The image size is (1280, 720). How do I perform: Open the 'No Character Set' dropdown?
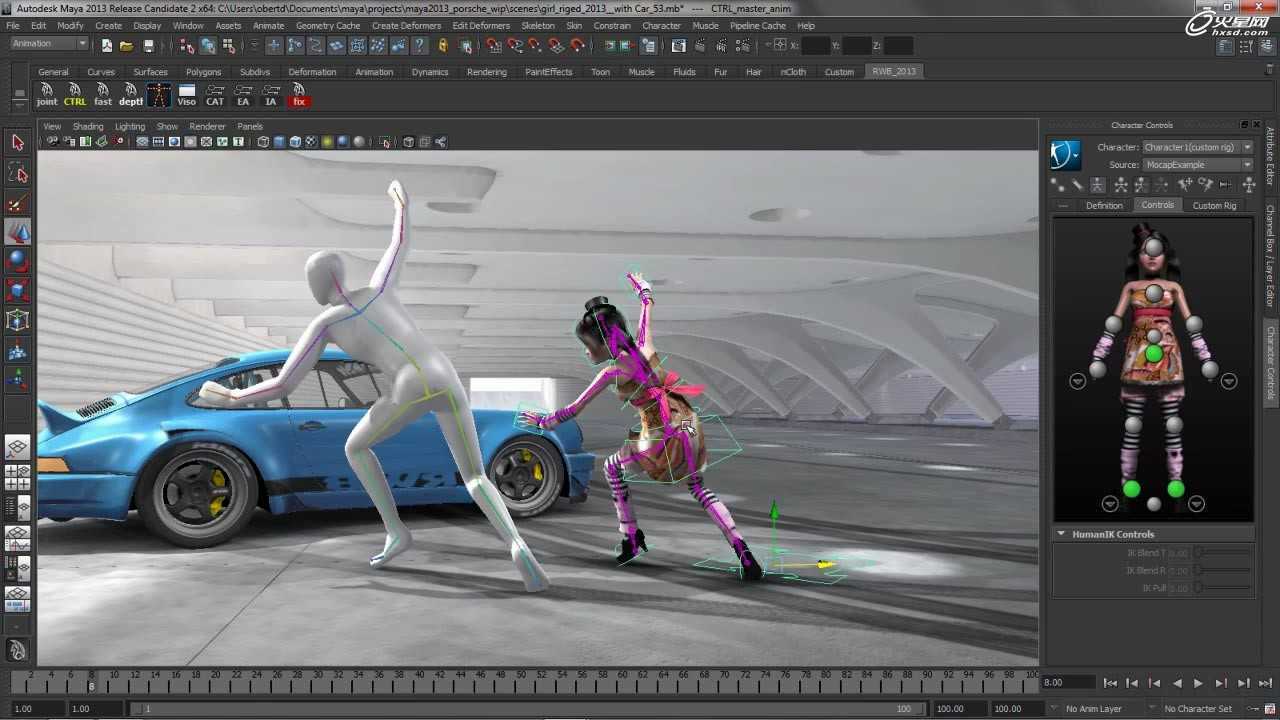1199,709
